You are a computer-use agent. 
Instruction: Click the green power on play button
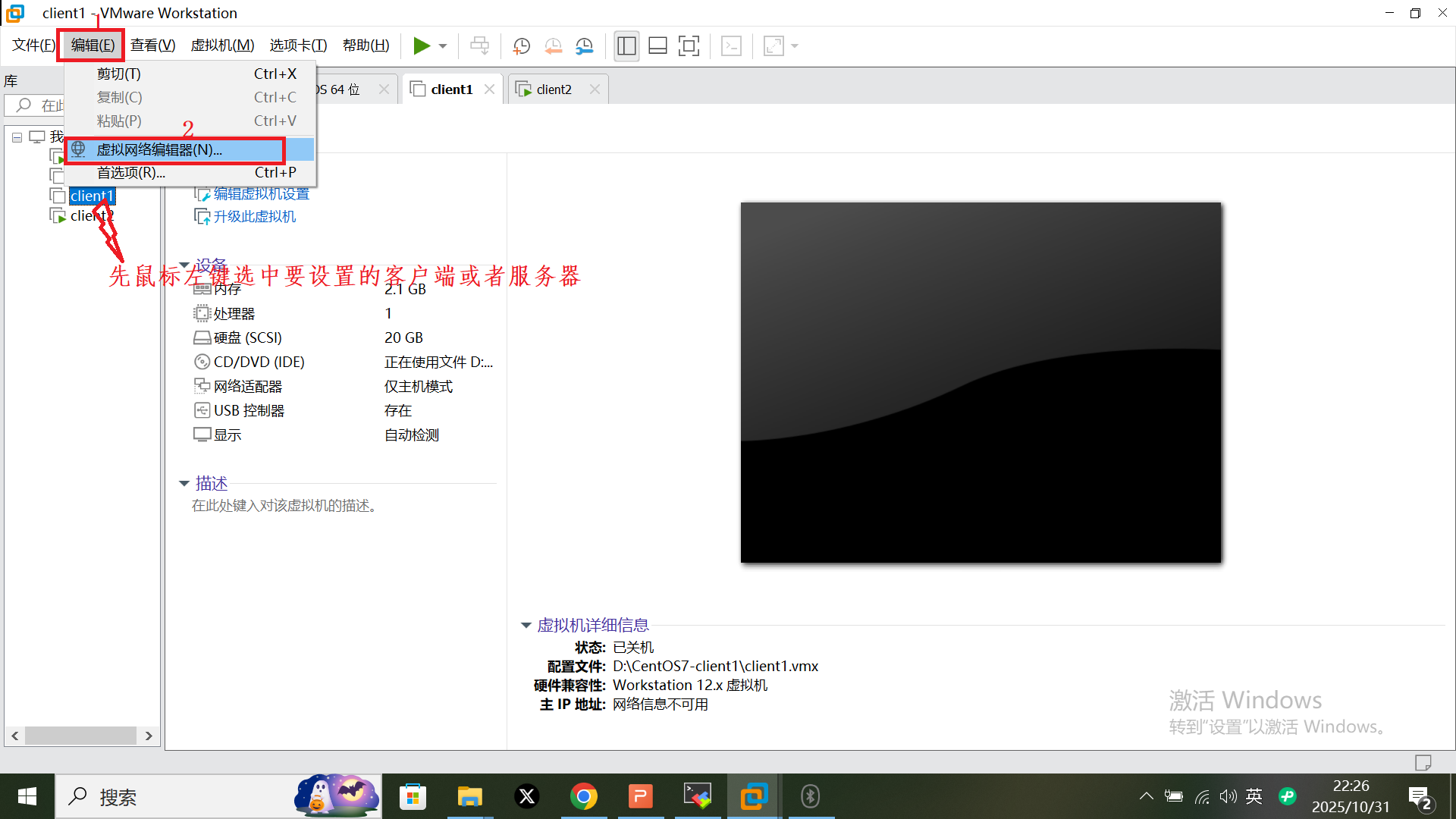click(x=421, y=46)
